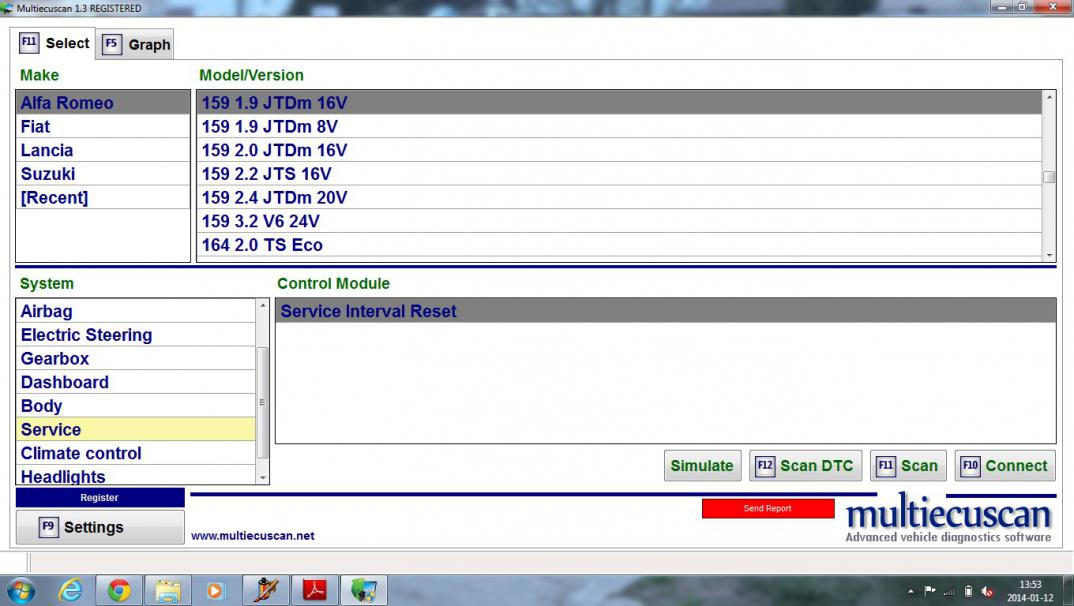Choose Headlights in the System list
This screenshot has width=1074, height=606.
[x=136, y=475]
